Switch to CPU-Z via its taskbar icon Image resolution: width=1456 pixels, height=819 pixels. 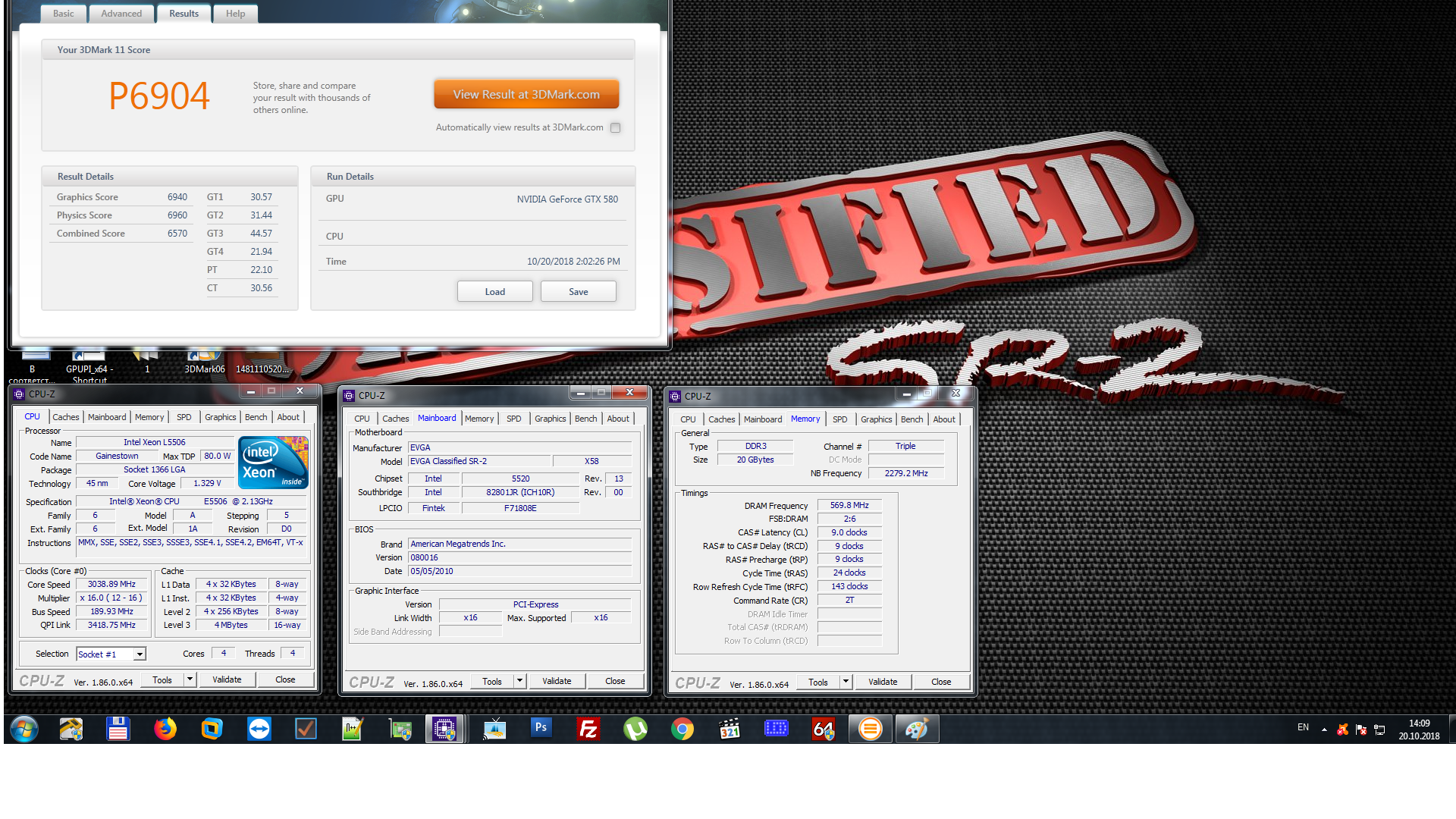444,730
